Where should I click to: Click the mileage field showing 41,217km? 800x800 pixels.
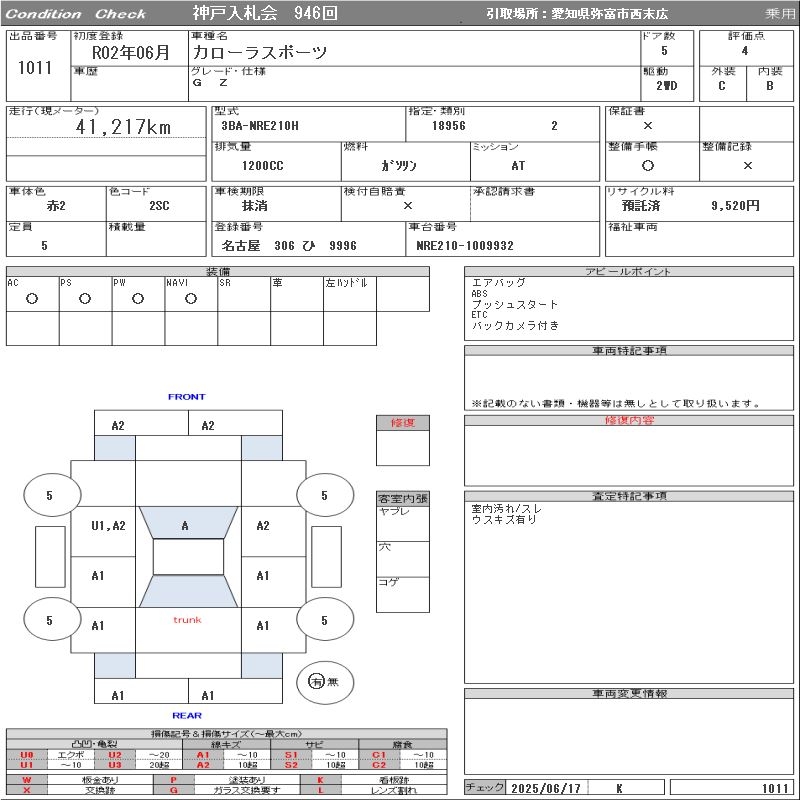pyautogui.click(x=124, y=127)
